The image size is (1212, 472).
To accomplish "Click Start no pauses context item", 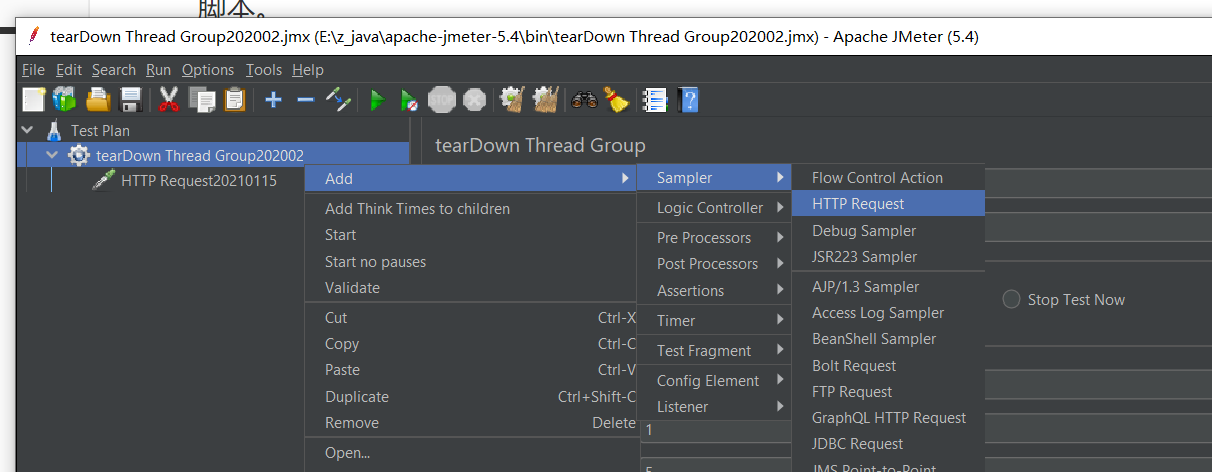I will (x=470, y=261).
